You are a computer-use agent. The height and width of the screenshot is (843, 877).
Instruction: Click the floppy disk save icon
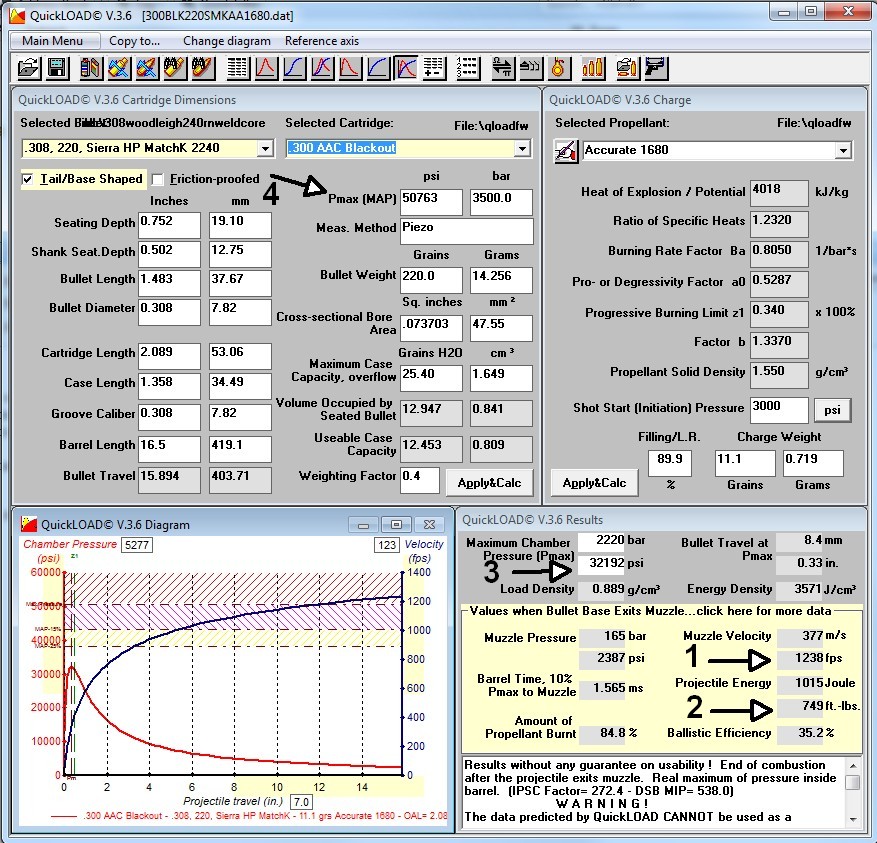pos(56,68)
